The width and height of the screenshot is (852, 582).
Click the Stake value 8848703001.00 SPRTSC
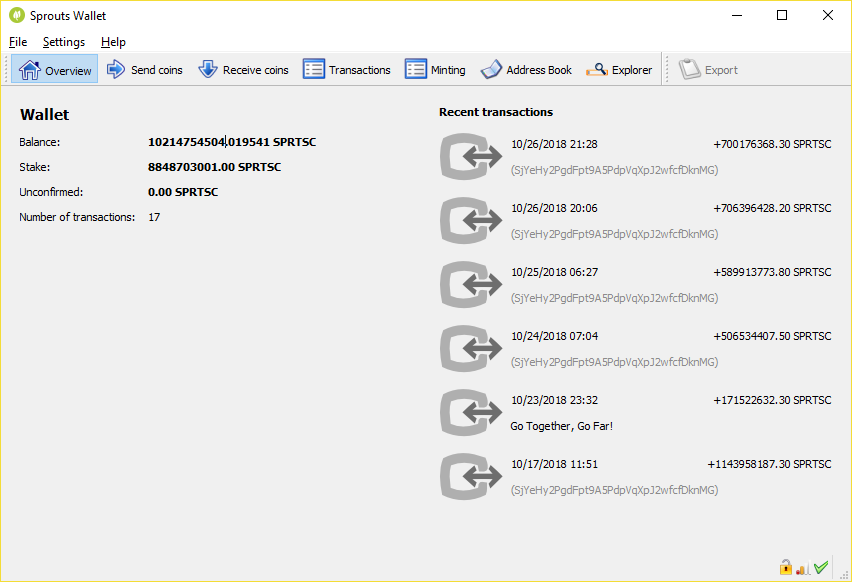click(x=215, y=167)
